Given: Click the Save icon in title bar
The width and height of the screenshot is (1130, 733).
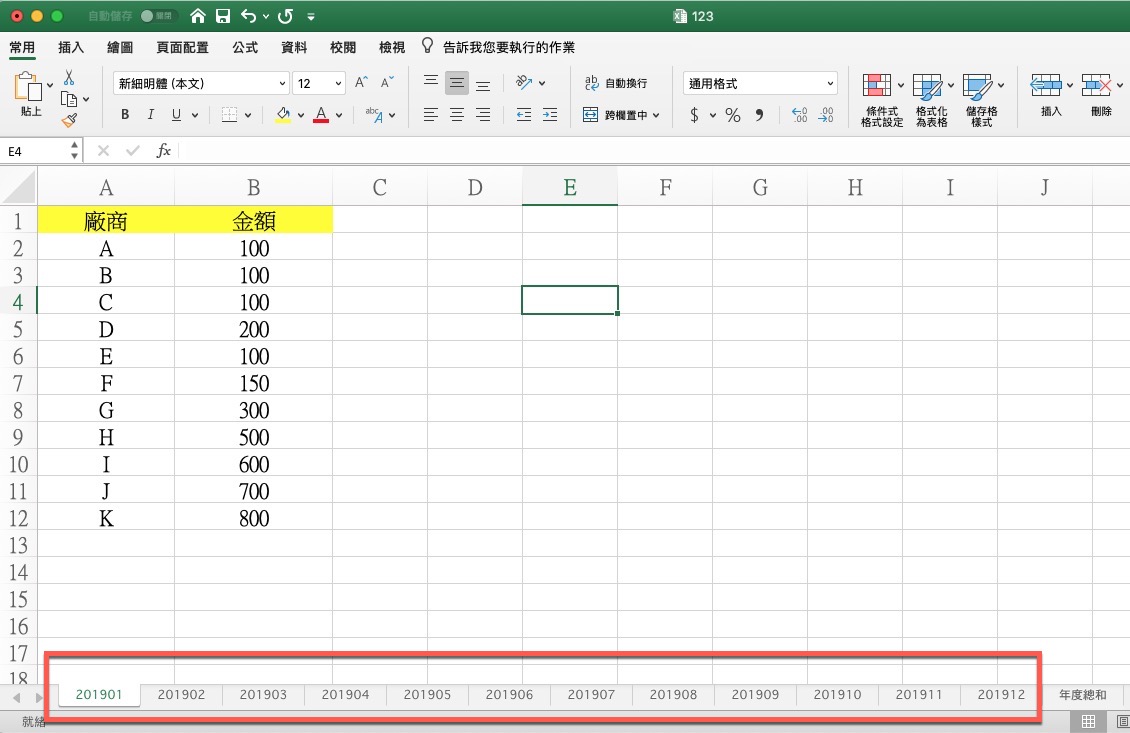Looking at the screenshot, I should pos(223,16).
